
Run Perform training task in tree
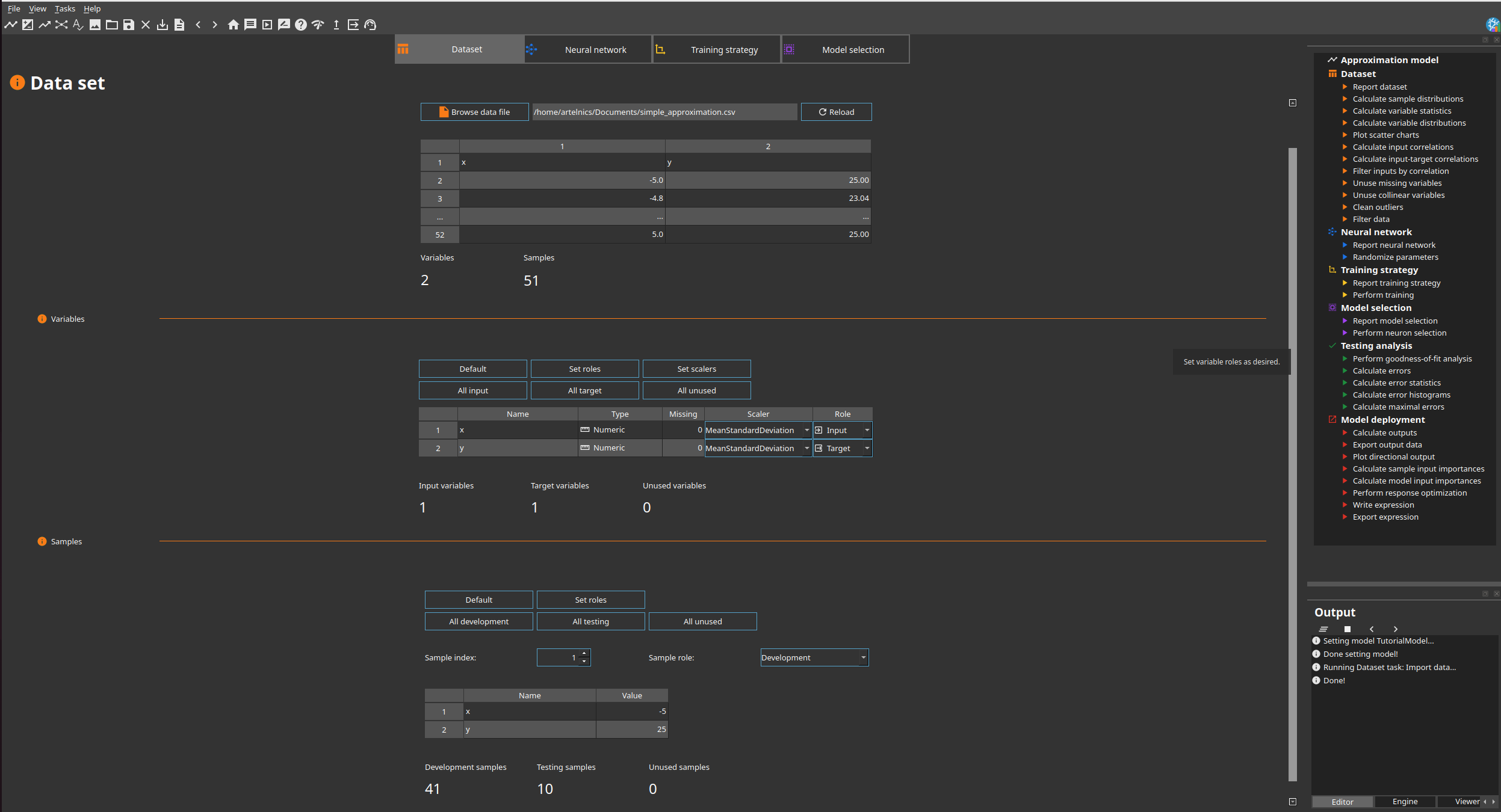pyautogui.click(x=1383, y=295)
